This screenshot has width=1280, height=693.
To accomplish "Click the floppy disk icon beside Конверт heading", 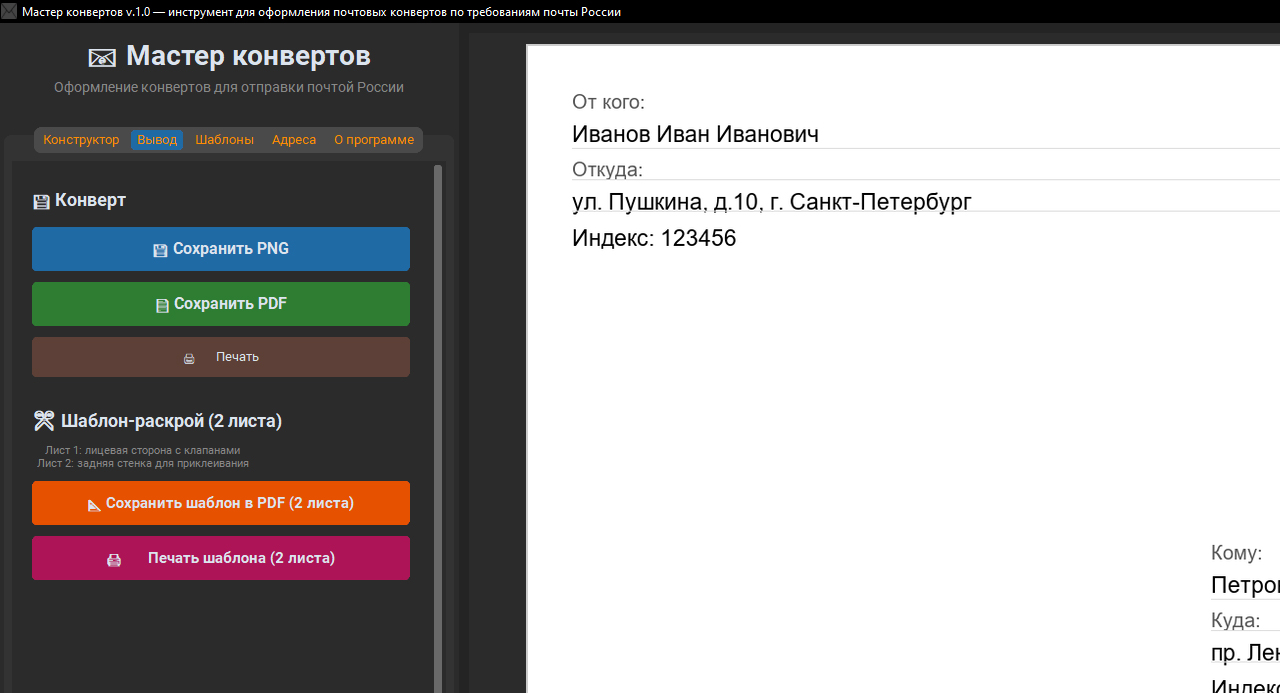I will [x=41, y=201].
